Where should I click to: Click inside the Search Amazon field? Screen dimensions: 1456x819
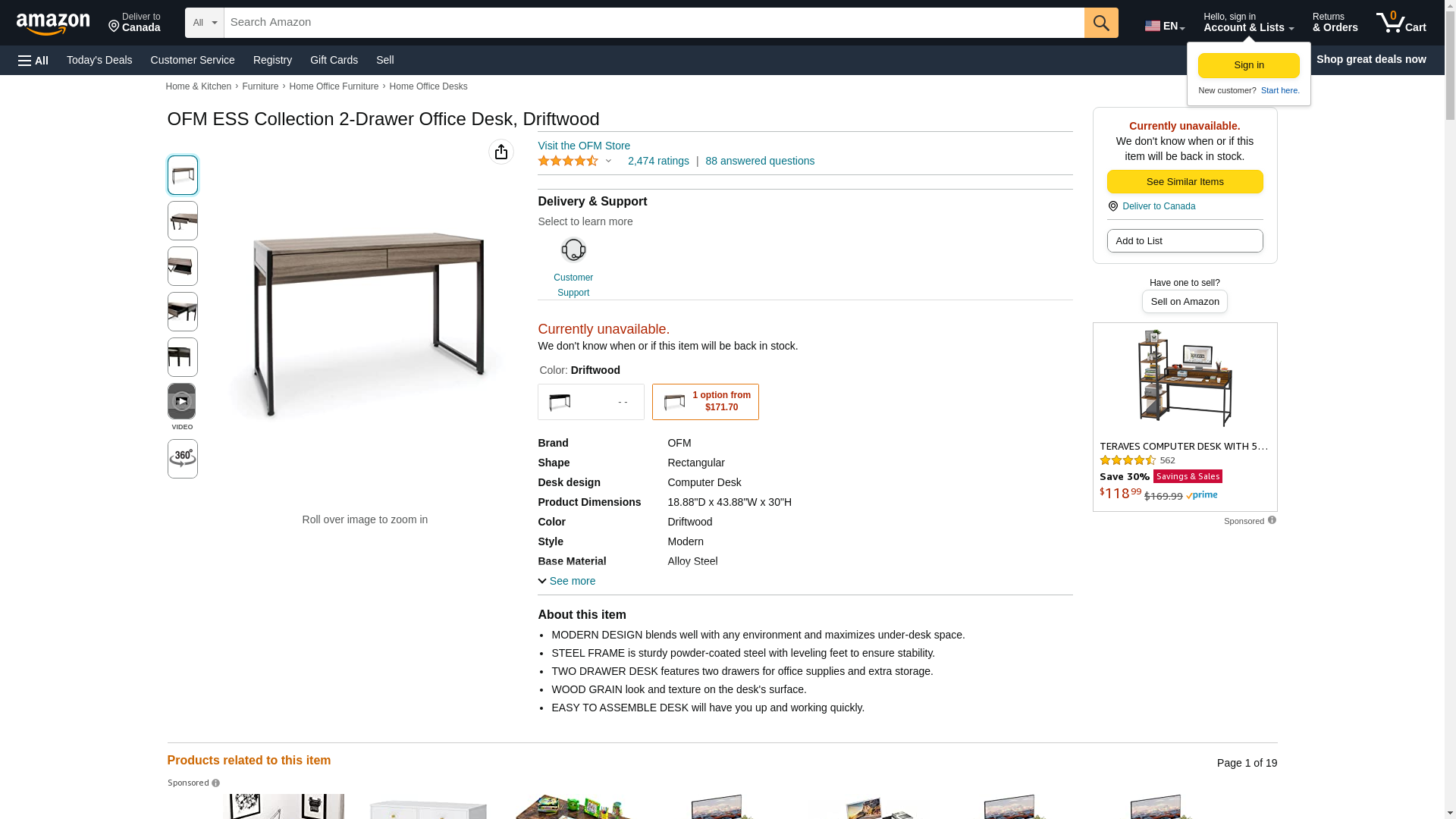click(x=654, y=23)
